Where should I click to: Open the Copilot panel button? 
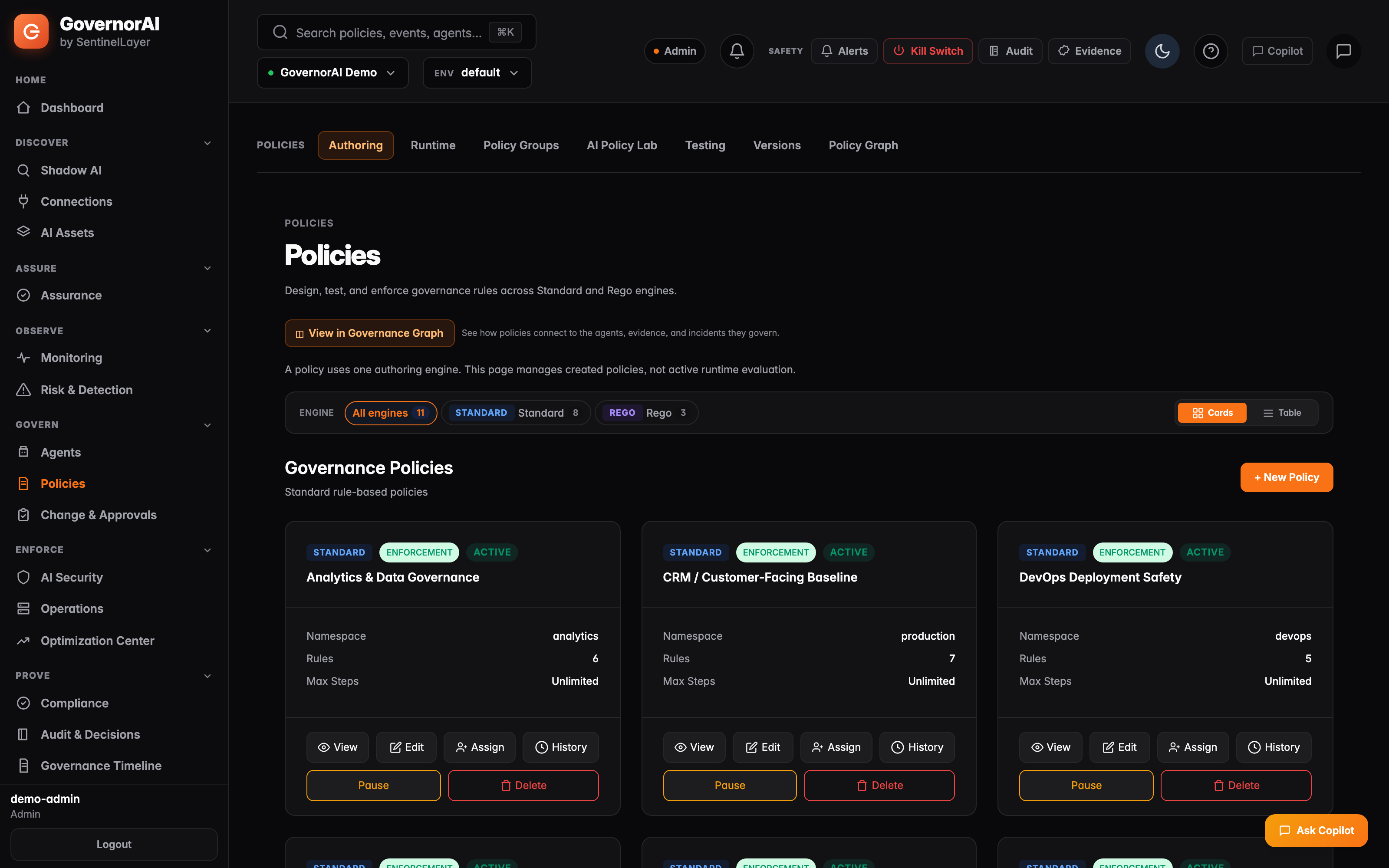1277,51
